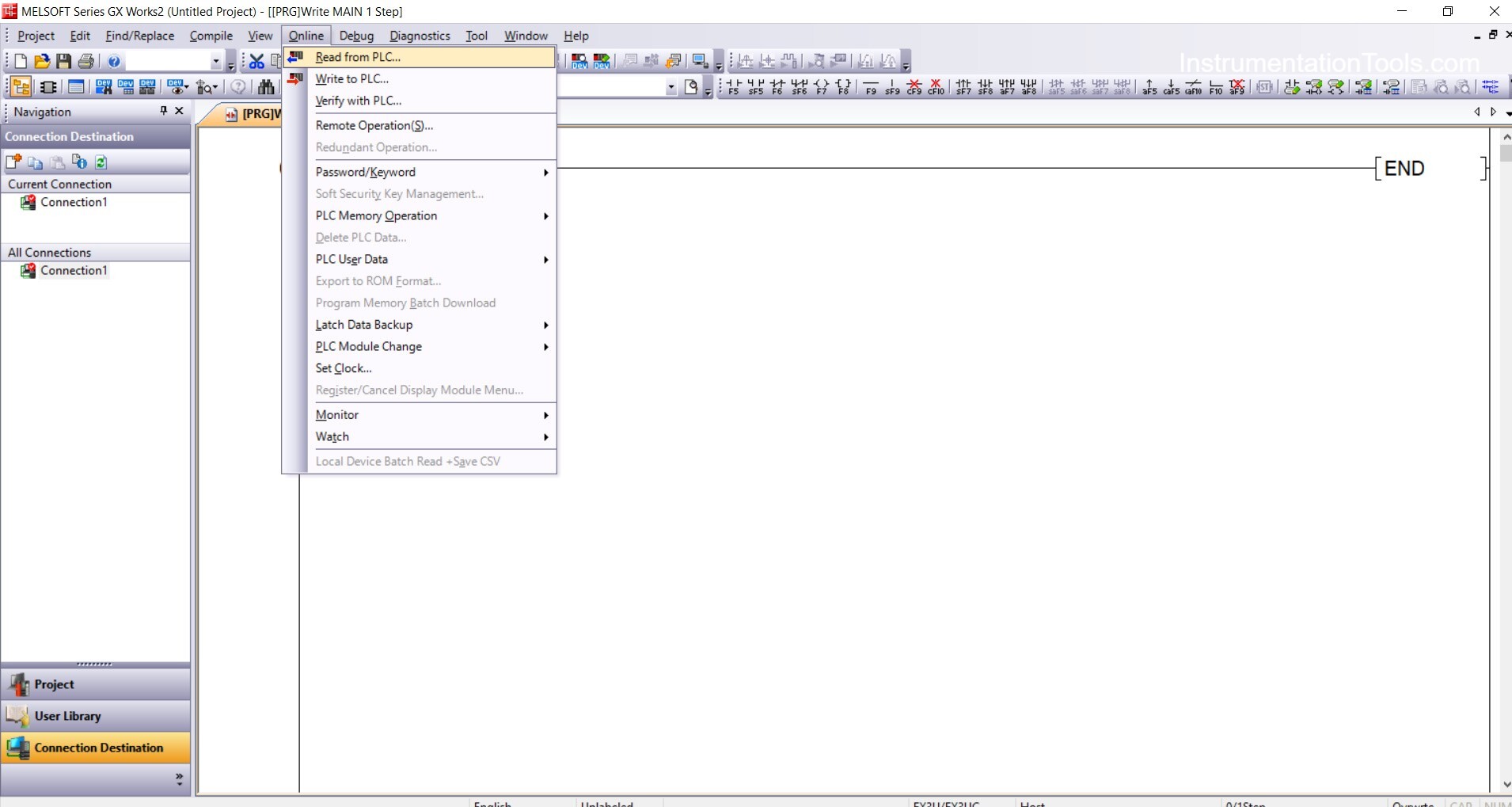Click the F10 draw line icon
1512x807 pixels.
tap(1216, 87)
